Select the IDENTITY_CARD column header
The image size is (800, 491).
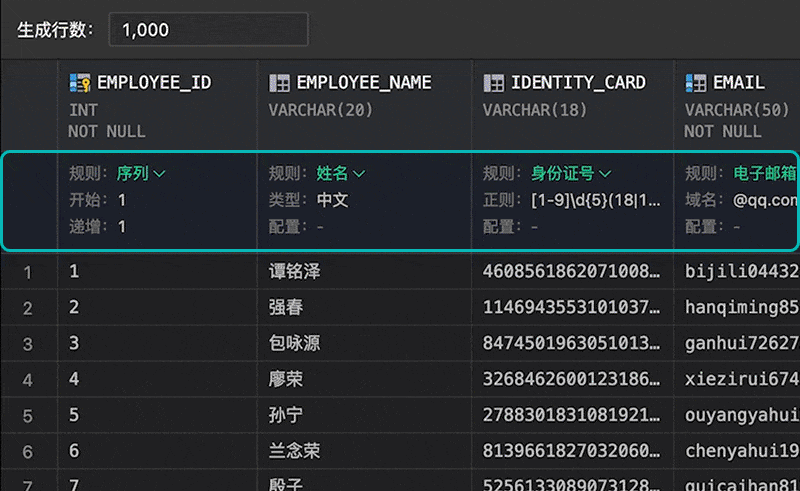573,106
